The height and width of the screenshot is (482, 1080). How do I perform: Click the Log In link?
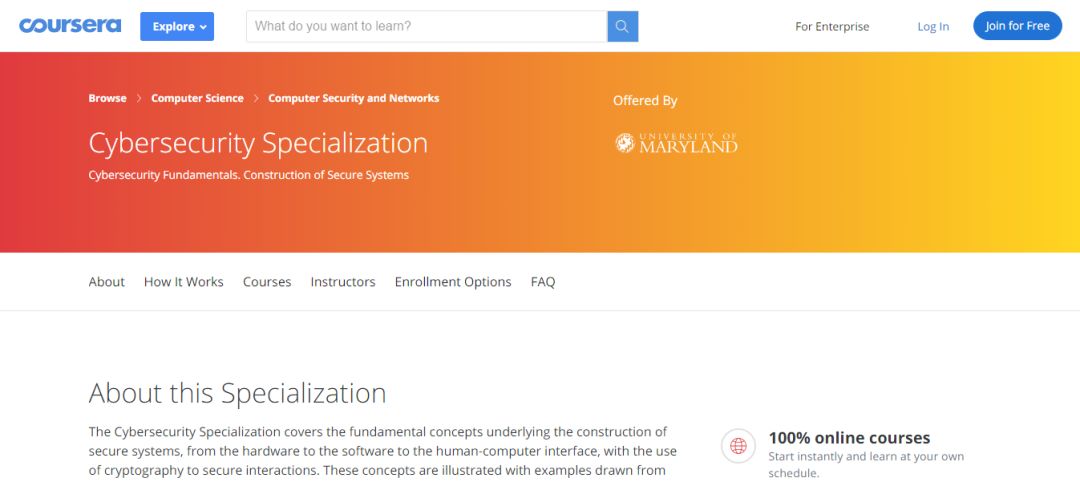click(933, 27)
